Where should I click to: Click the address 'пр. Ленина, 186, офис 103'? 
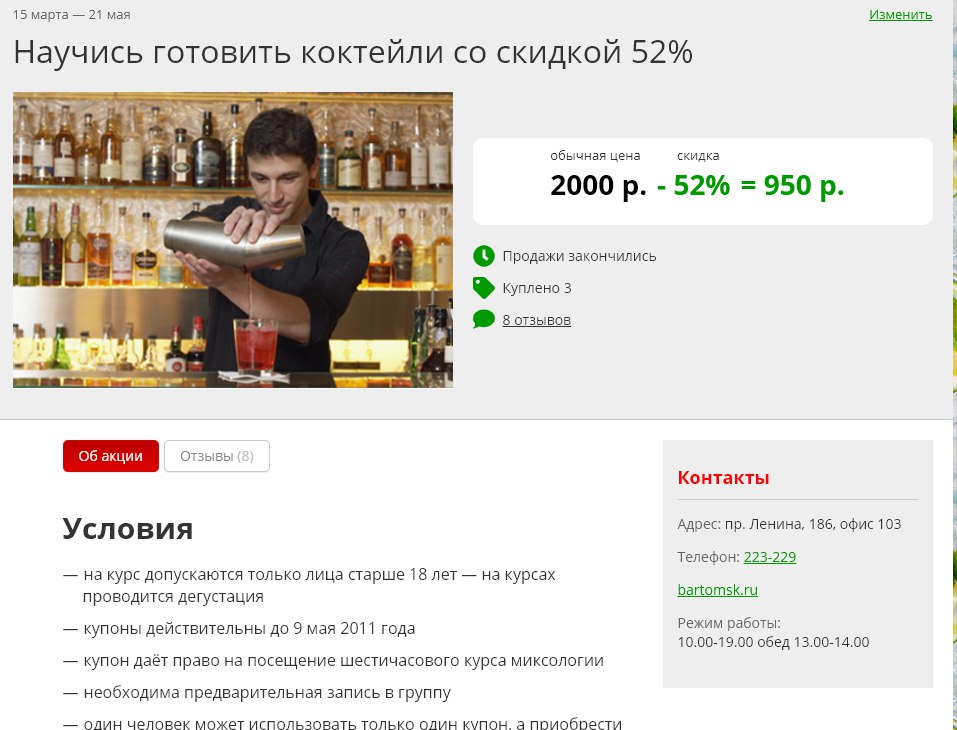(x=813, y=524)
